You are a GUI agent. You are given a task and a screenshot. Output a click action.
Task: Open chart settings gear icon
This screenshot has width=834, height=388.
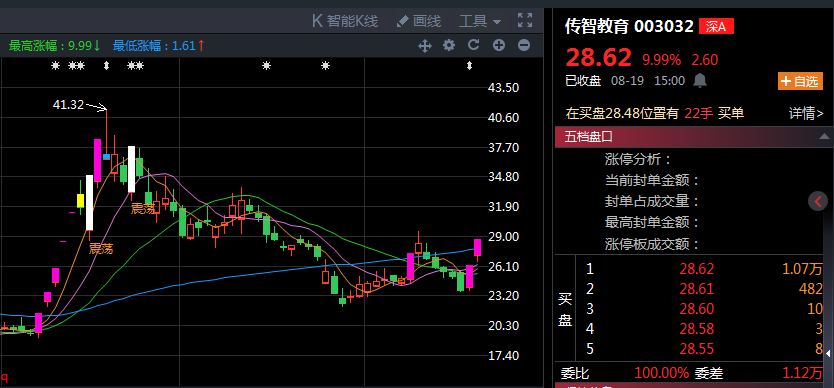[x=449, y=45]
